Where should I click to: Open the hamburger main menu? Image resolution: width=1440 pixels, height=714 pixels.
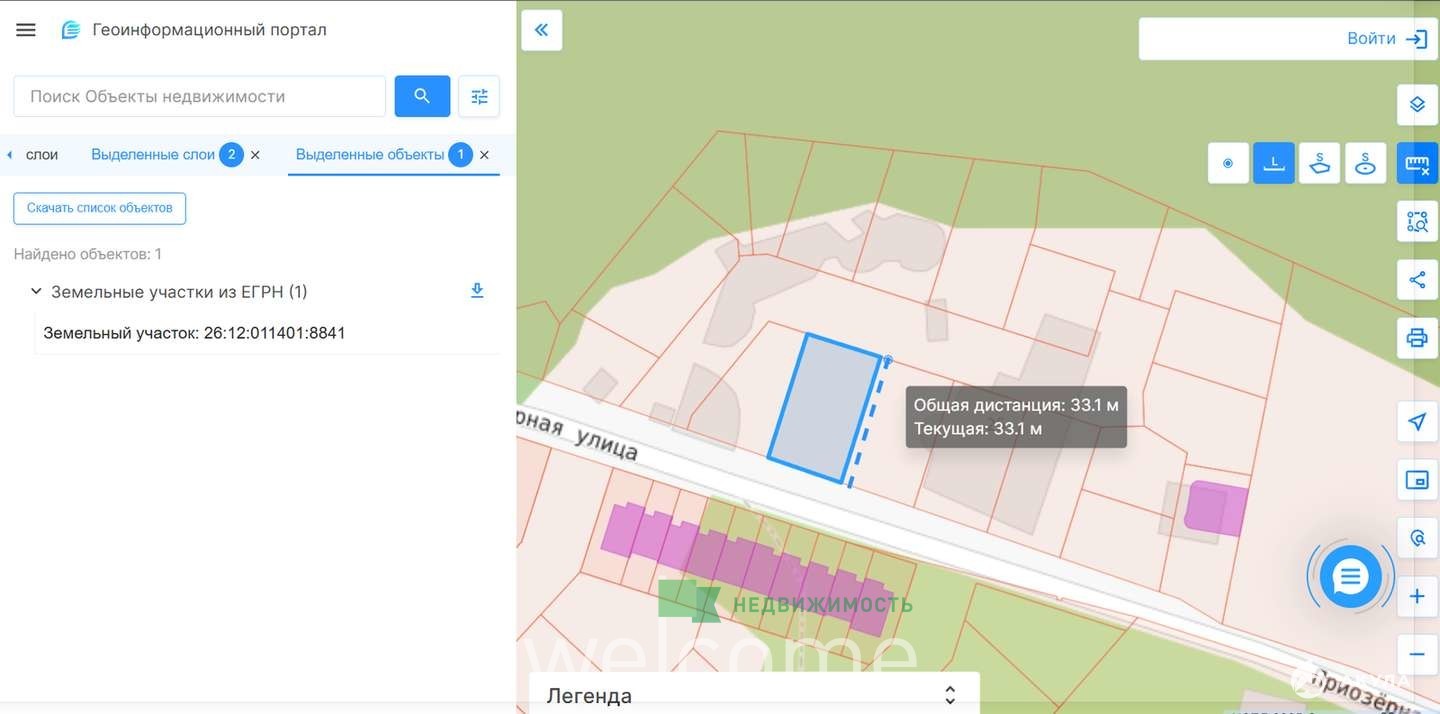click(26, 30)
